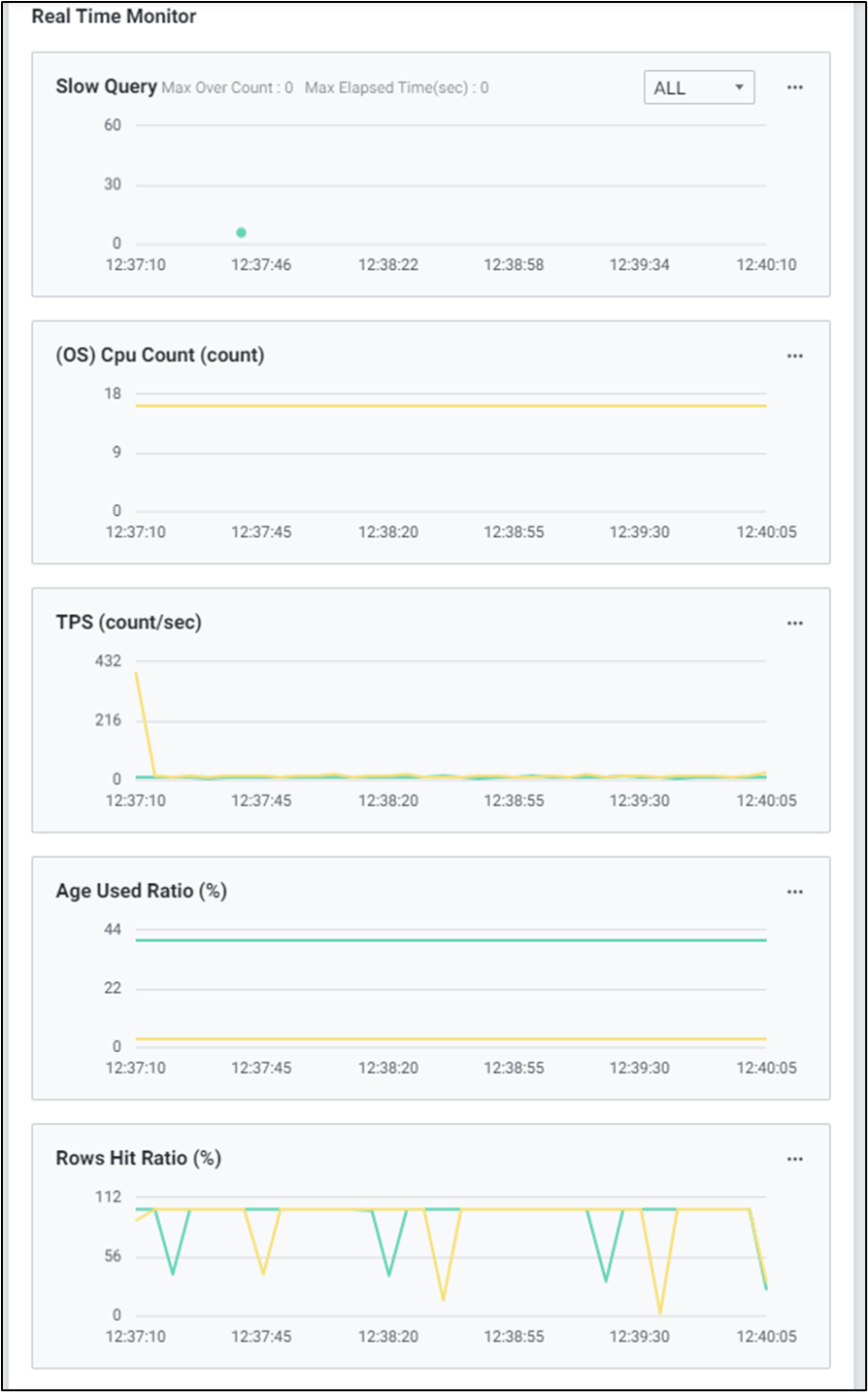Viewport: 868px width, 1392px height.
Task: Click the Max Over Count label
Action: [x=227, y=87]
